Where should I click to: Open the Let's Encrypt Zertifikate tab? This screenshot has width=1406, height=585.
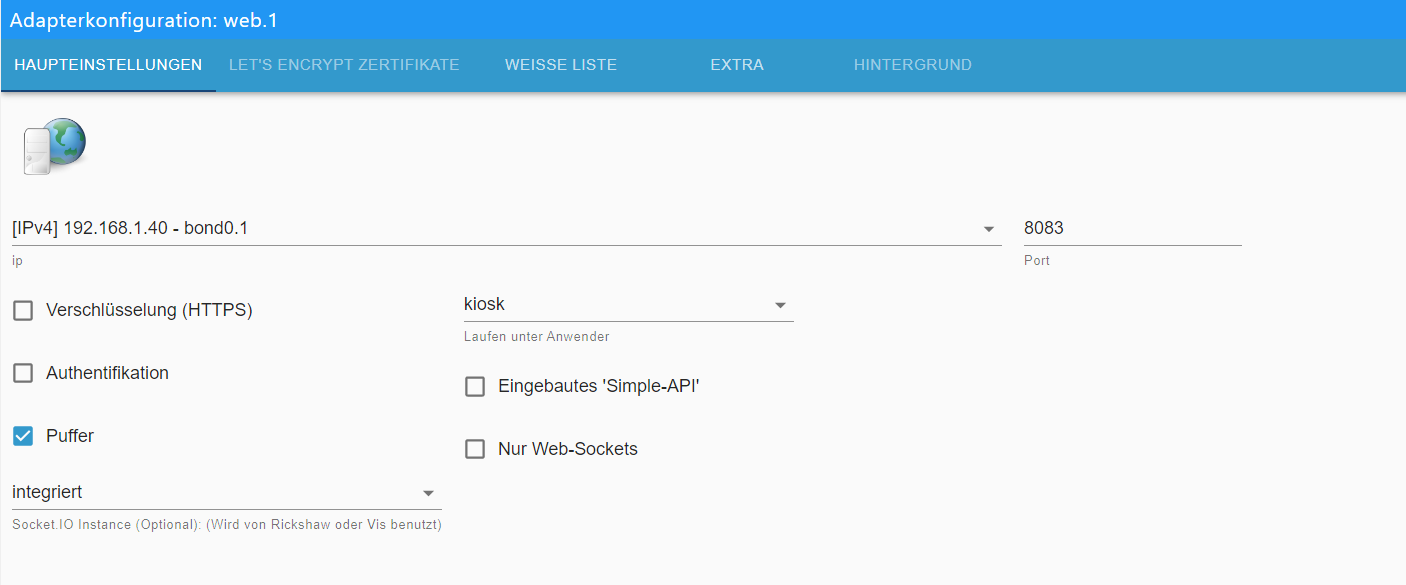[344, 65]
